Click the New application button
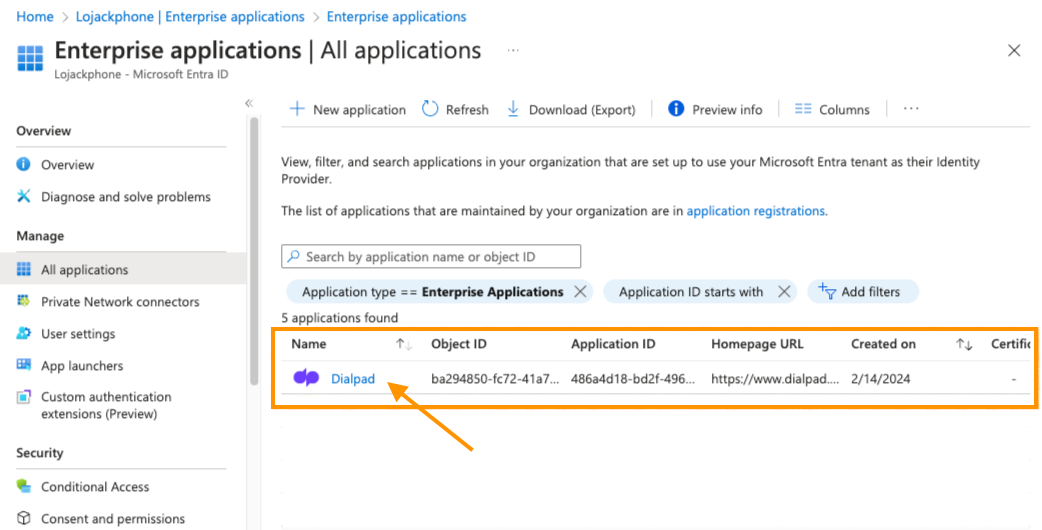Image resolution: width=1042 pixels, height=530 pixels. pos(348,109)
